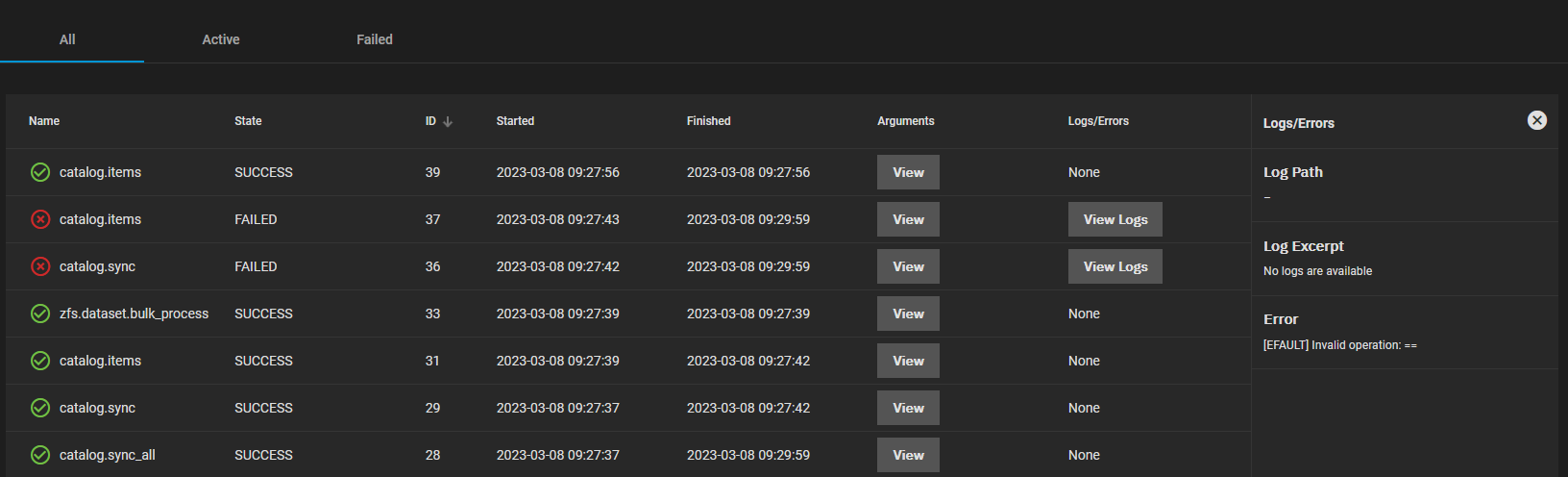Click success icon for zfs.dataset.bulk_process job
1568x477 pixels.
(40, 314)
